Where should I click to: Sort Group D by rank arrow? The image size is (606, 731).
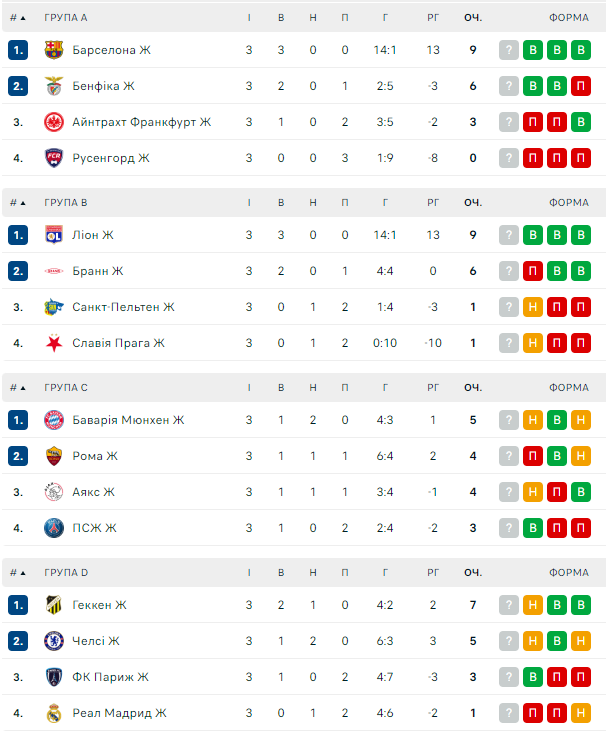click(18, 573)
